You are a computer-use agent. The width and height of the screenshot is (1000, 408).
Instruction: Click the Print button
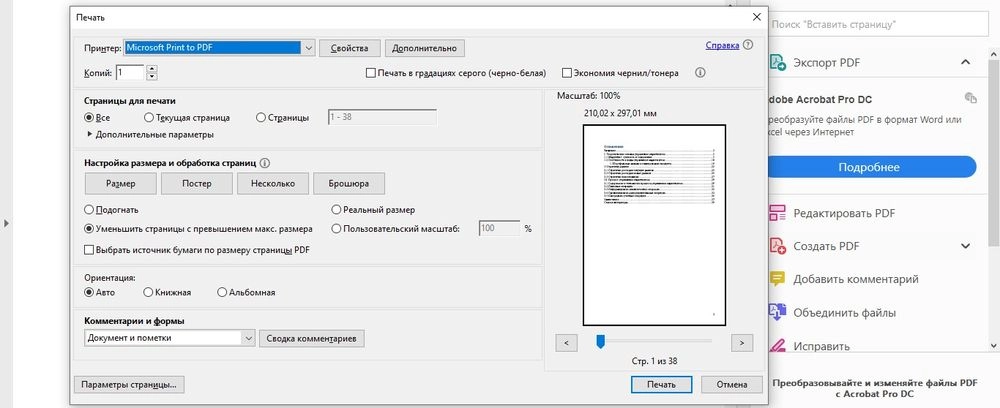pos(661,384)
